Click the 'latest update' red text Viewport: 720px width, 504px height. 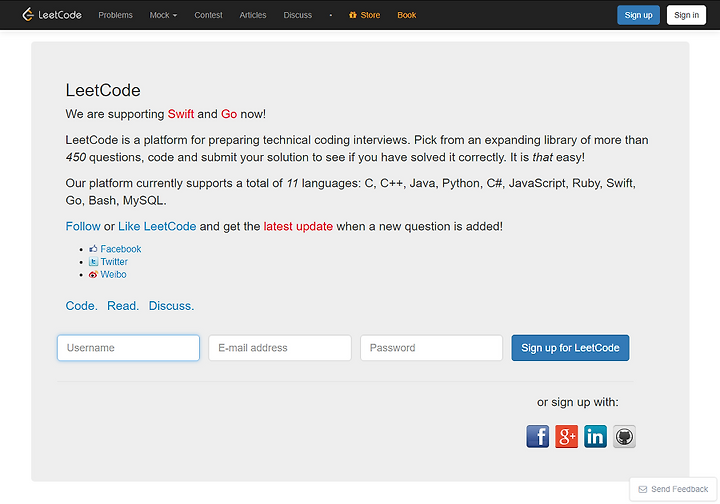pos(298,226)
